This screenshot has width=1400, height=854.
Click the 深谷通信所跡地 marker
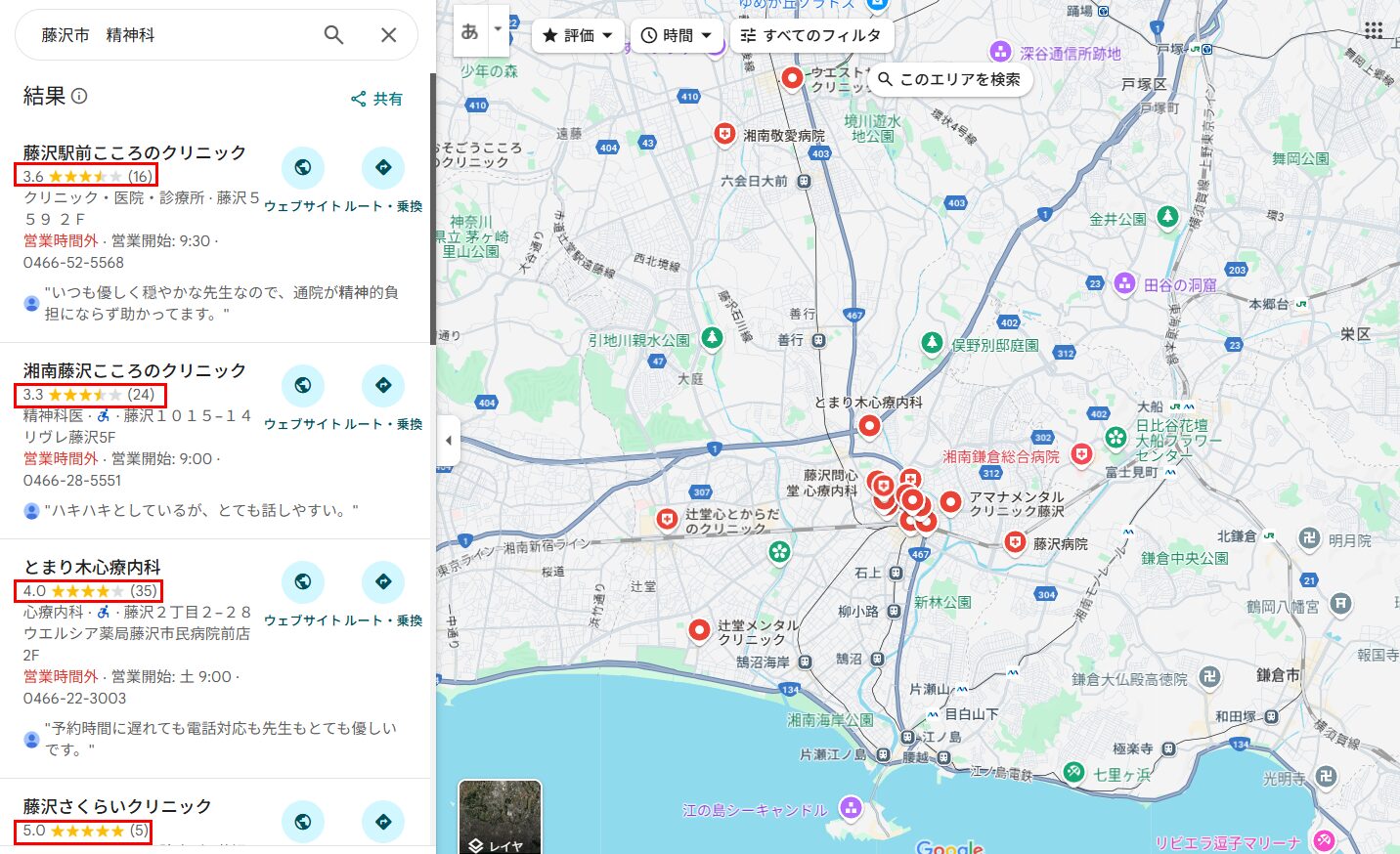pyautogui.click(x=999, y=51)
